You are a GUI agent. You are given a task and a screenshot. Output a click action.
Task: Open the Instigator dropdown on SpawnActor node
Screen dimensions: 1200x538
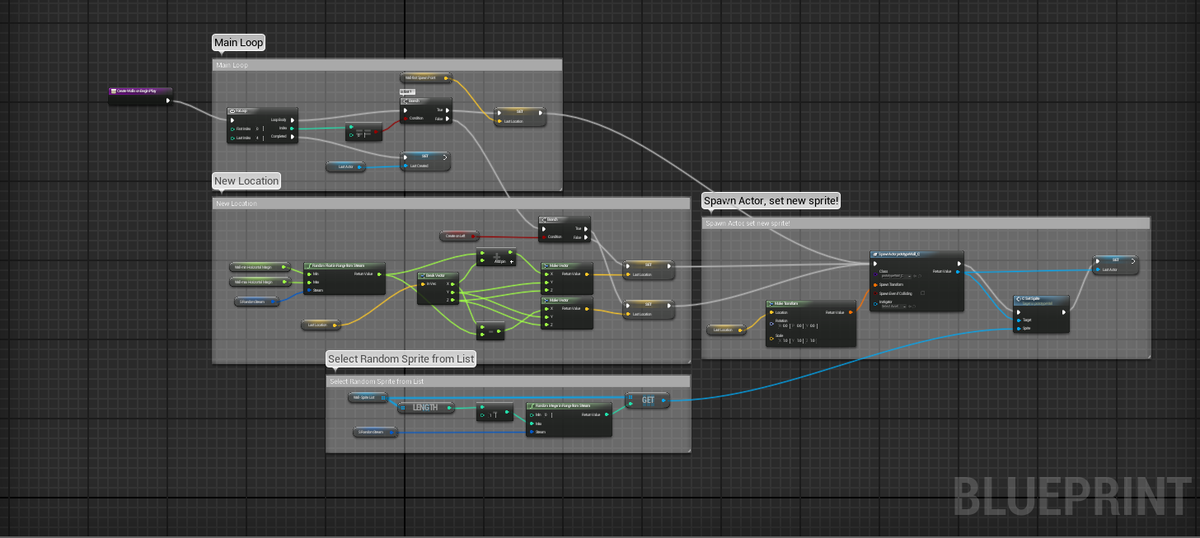(x=894, y=306)
